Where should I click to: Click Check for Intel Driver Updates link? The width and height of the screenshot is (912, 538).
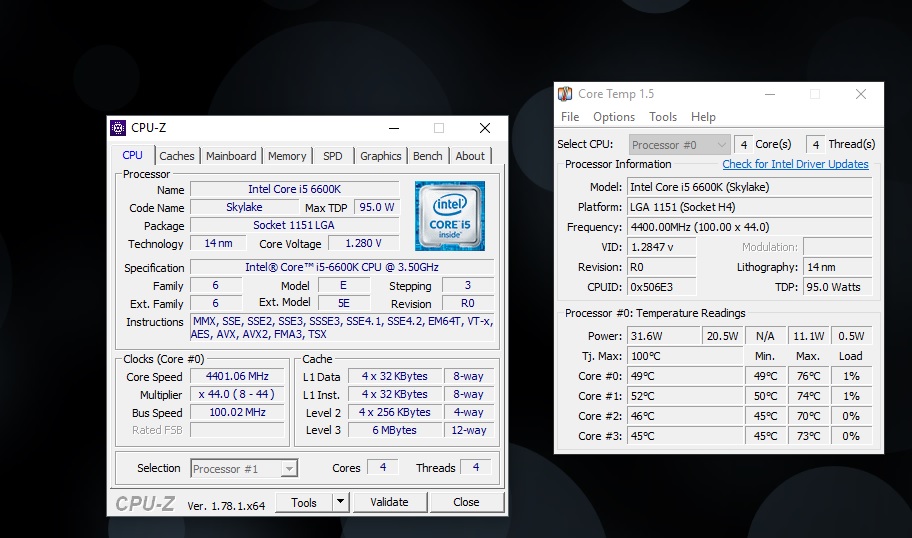[795, 164]
